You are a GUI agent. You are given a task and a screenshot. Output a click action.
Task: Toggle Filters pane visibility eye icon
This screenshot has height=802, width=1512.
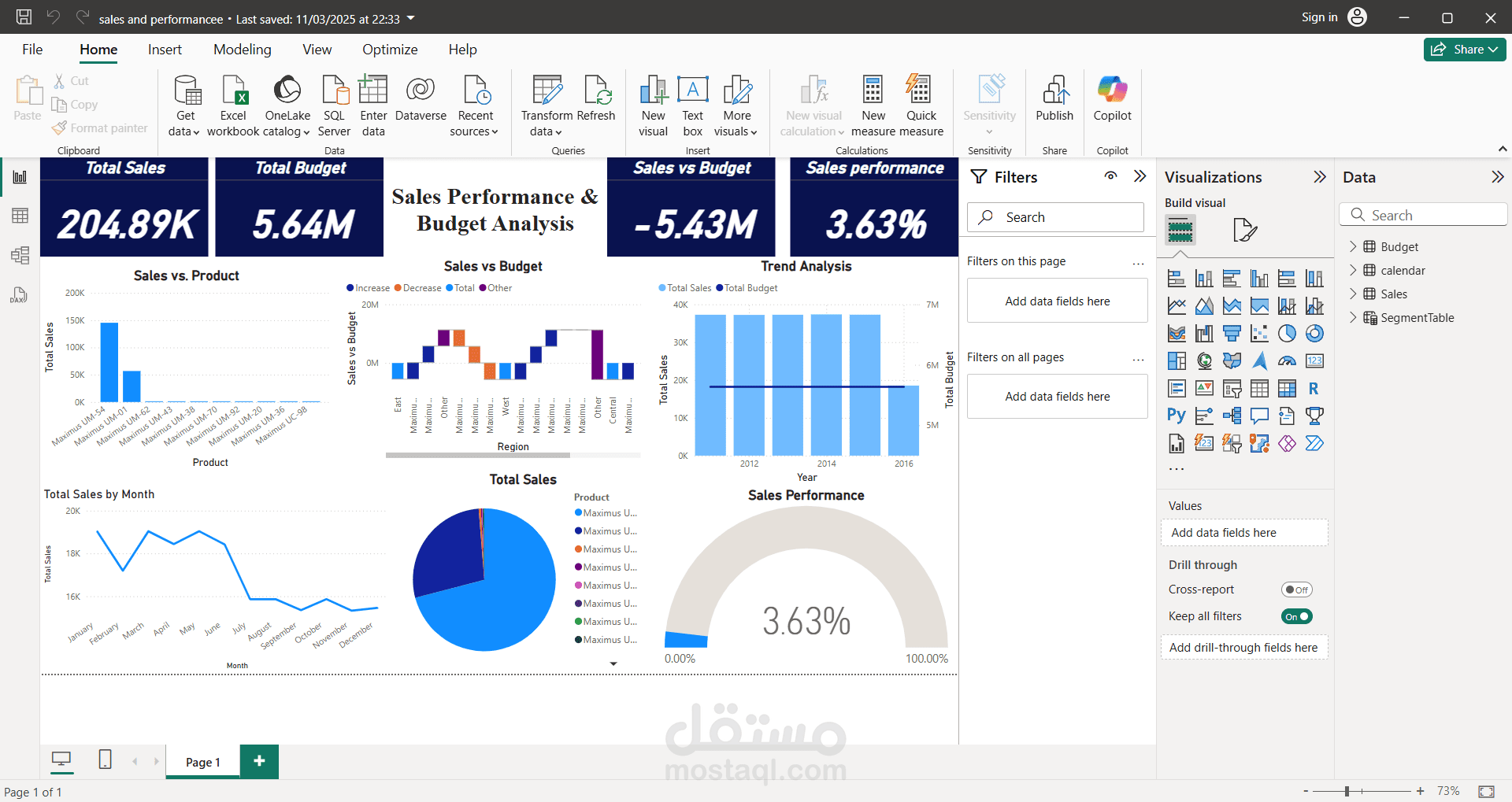tap(1110, 176)
